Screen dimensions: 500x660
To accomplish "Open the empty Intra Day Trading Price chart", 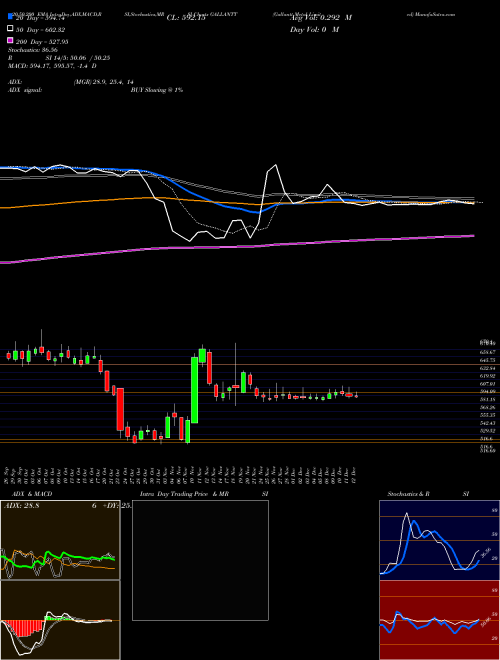I will point(200,560).
